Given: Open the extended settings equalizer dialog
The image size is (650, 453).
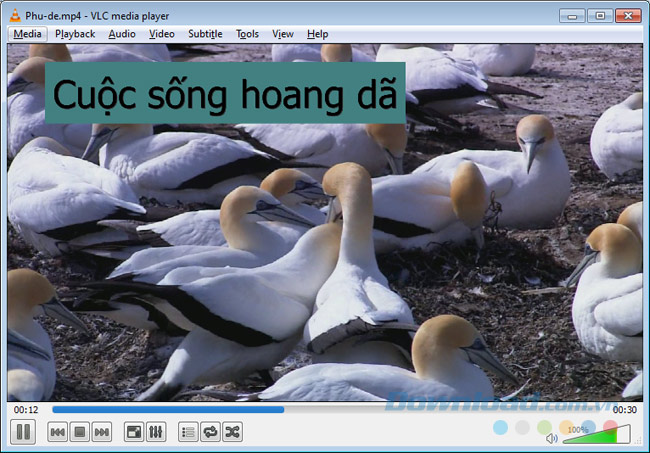Looking at the screenshot, I should coord(156,432).
